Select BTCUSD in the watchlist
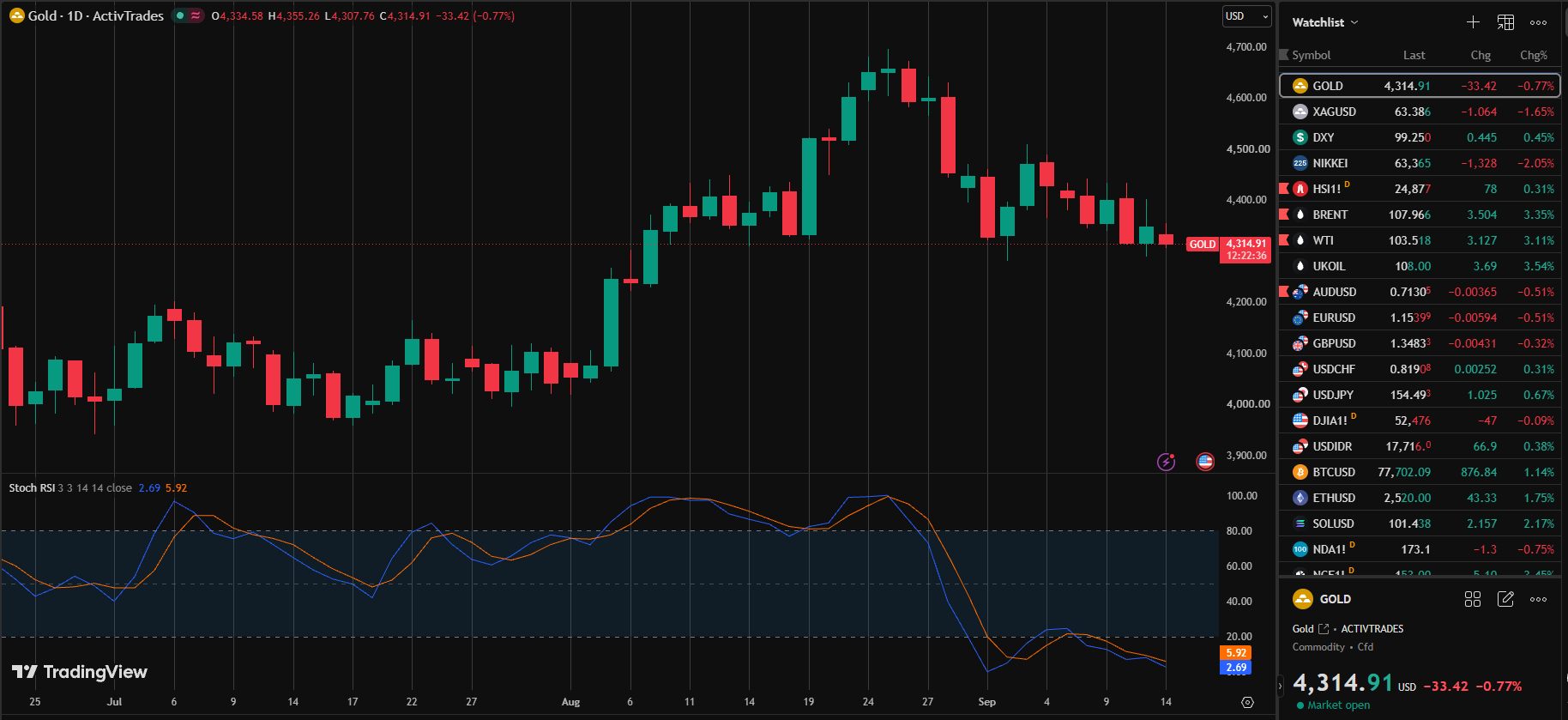The height and width of the screenshot is (720, 1568). (x=1420, y=472)
